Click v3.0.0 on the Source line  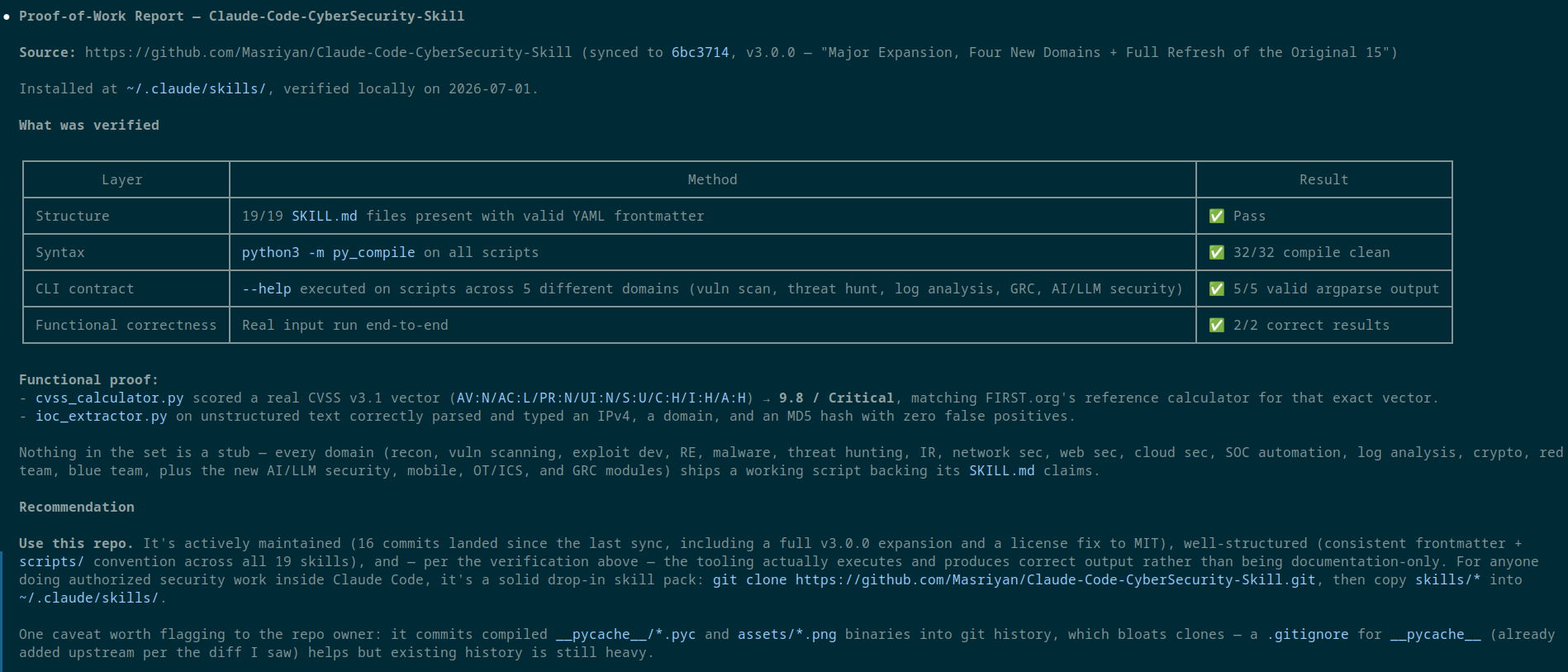pos(770,52)
